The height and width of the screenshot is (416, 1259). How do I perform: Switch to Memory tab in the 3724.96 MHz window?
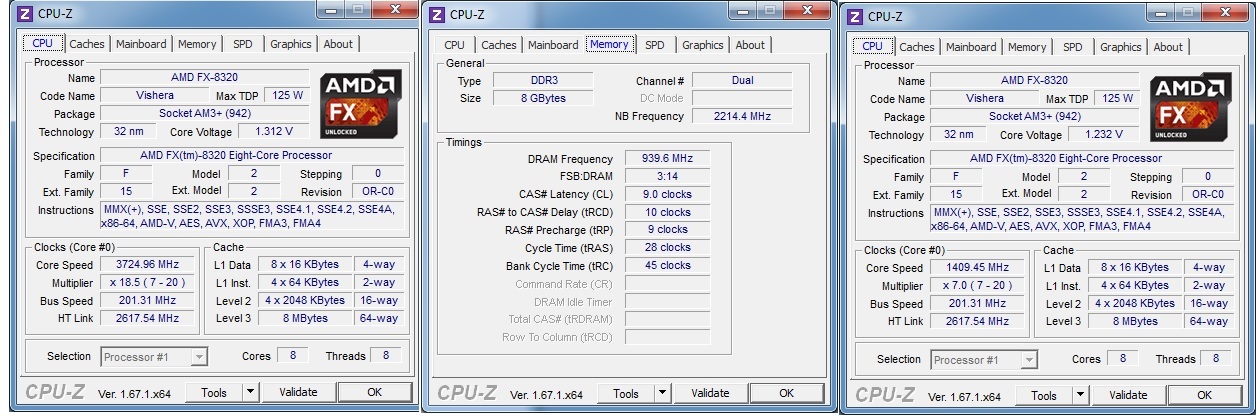(197, 44)
